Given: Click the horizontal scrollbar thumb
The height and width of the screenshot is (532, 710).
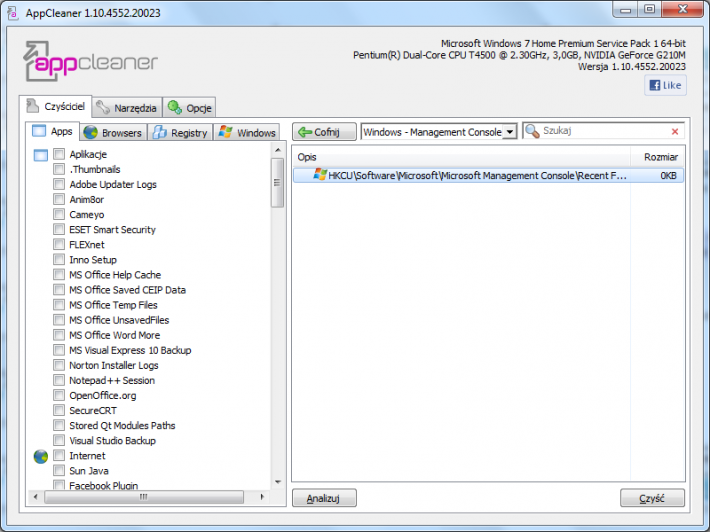Looking at the screenshot, I should [144, 497].
